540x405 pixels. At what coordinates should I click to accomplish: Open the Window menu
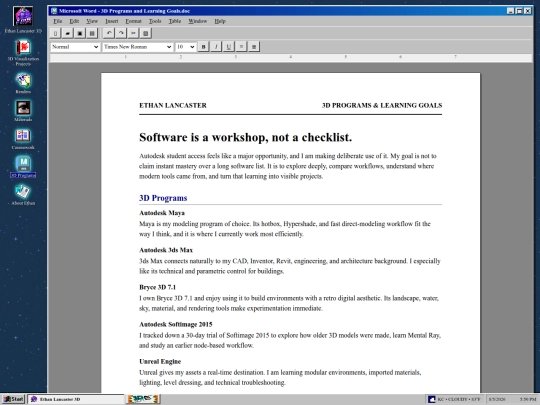point(198,21)
